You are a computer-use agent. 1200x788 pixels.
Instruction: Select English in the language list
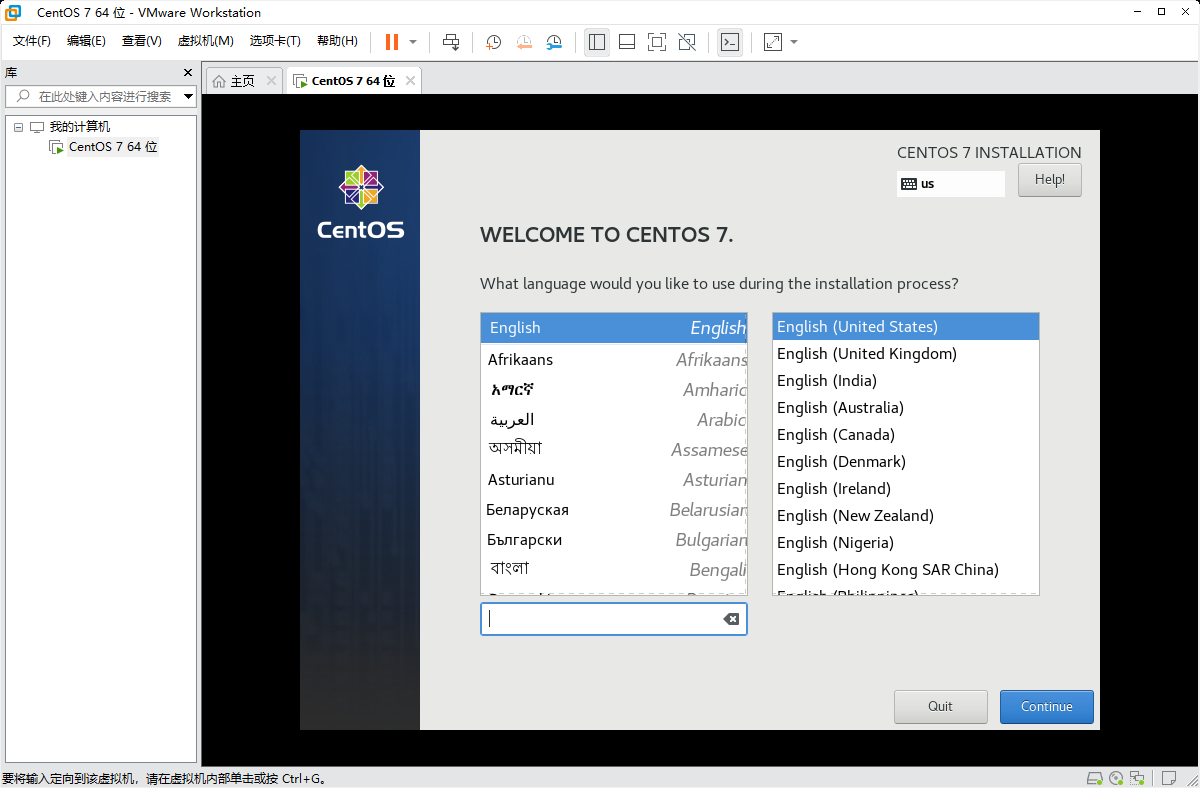(x=614, y=328)
